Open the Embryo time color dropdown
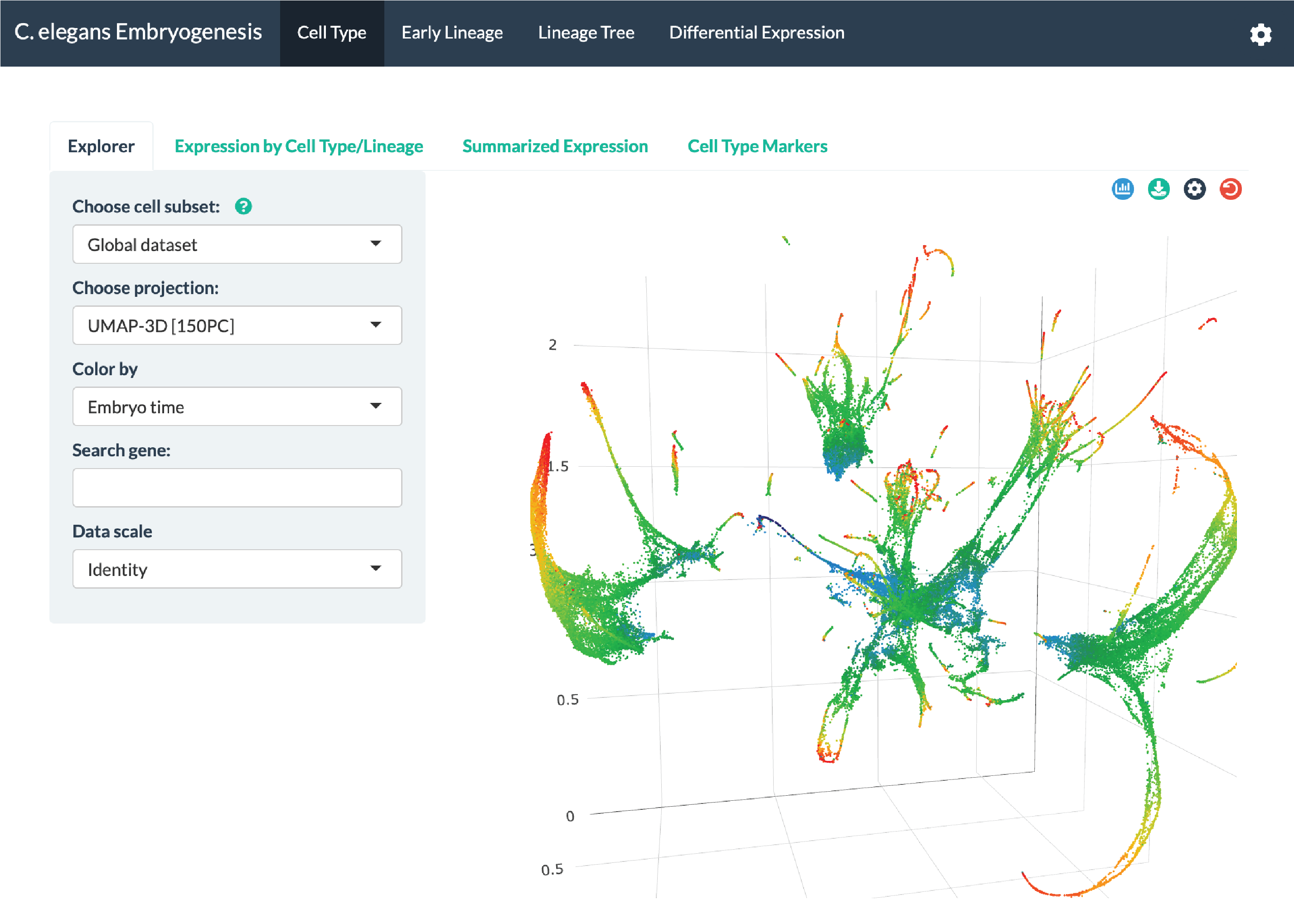The image size is (1294, 924). point(237,406)
